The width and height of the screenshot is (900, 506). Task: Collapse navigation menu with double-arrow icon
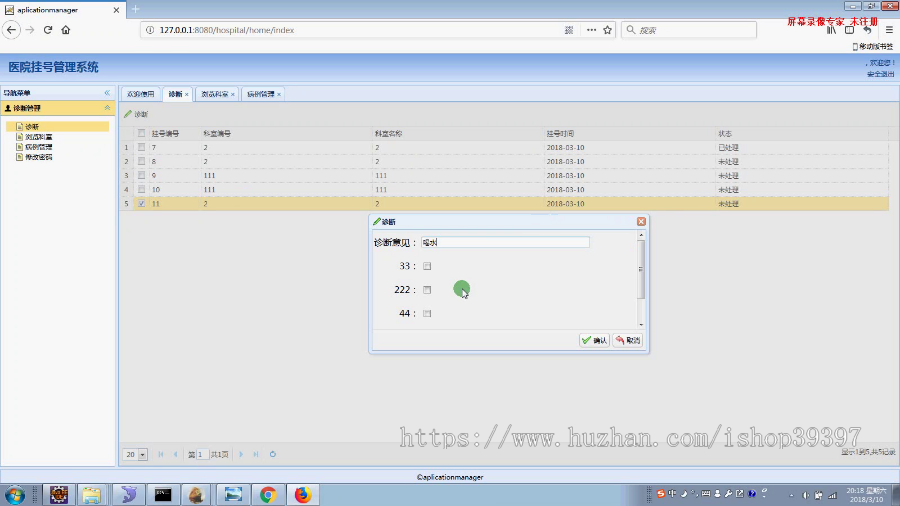[107, 93]
